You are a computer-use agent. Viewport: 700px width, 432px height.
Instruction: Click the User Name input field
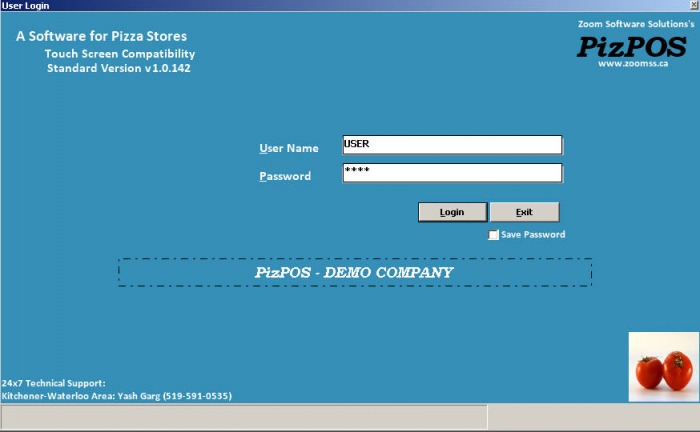452,145
